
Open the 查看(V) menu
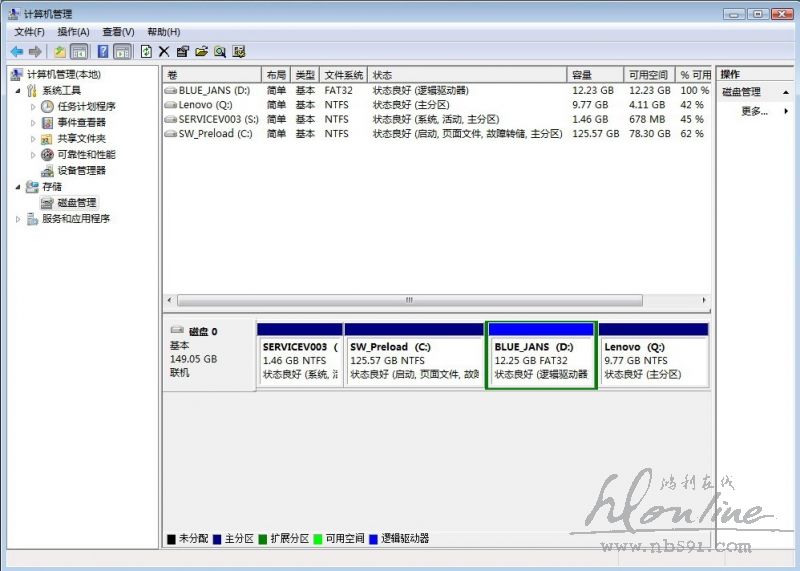118,32
